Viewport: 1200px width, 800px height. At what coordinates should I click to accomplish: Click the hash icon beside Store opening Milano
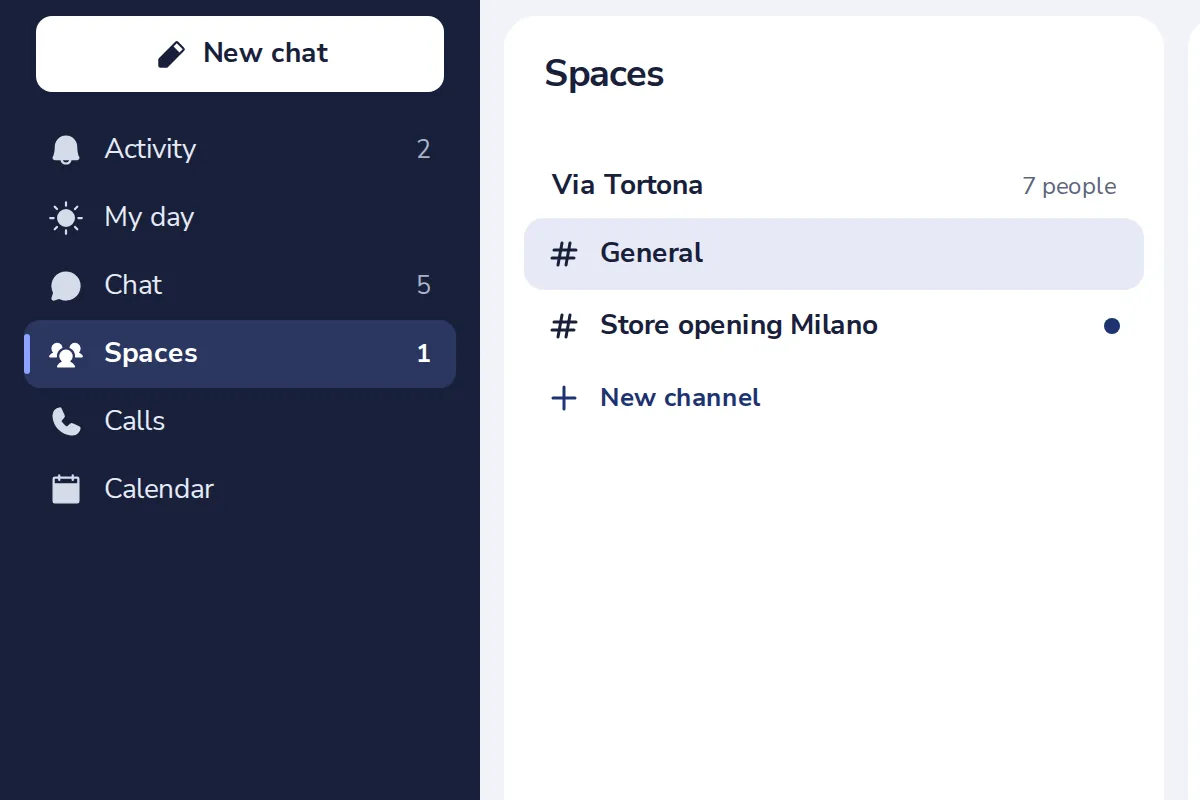(x=565, y=326)
